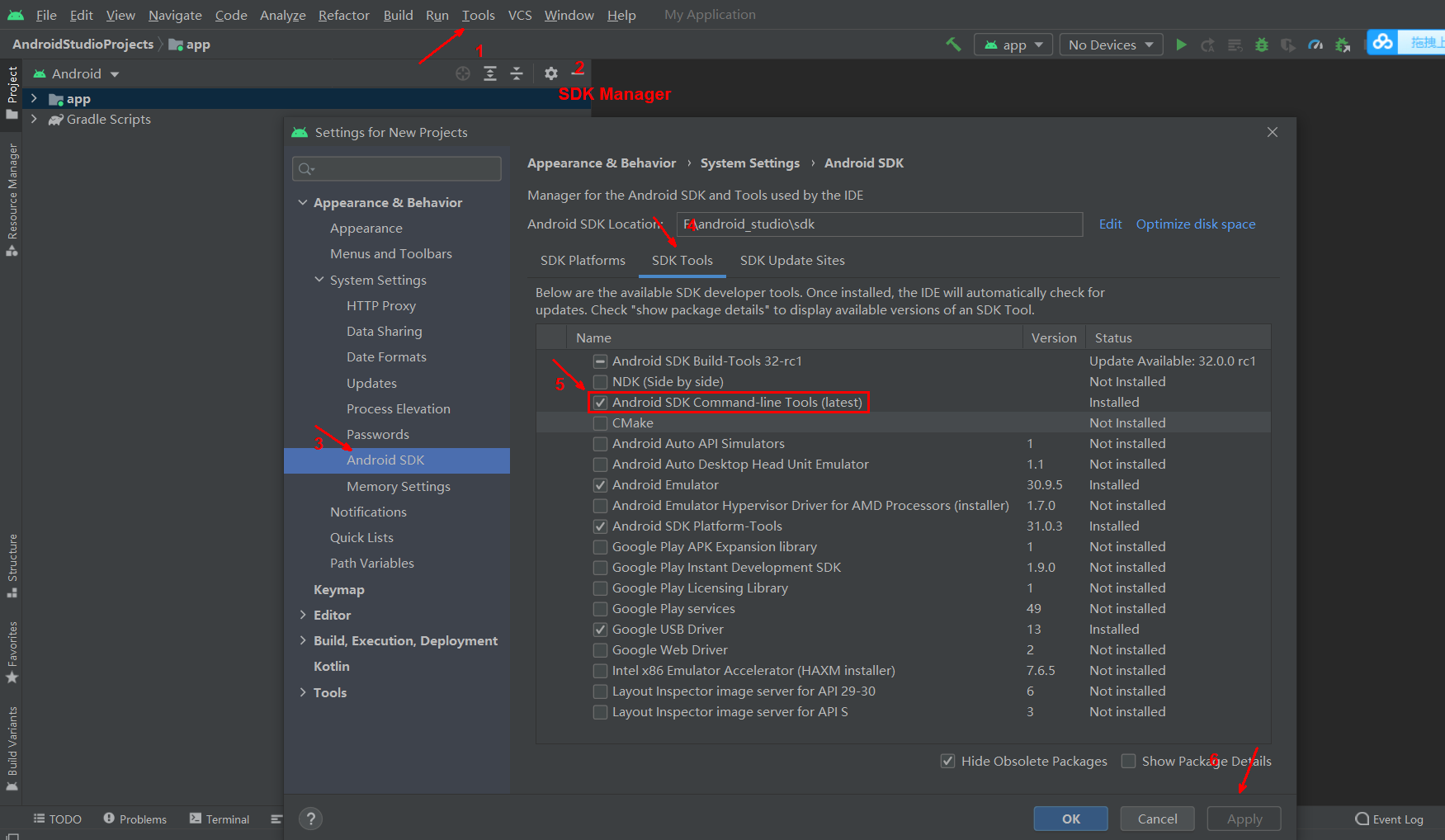Open the Refactor menu
1445x840 pixels.
(x=343, y=15)
